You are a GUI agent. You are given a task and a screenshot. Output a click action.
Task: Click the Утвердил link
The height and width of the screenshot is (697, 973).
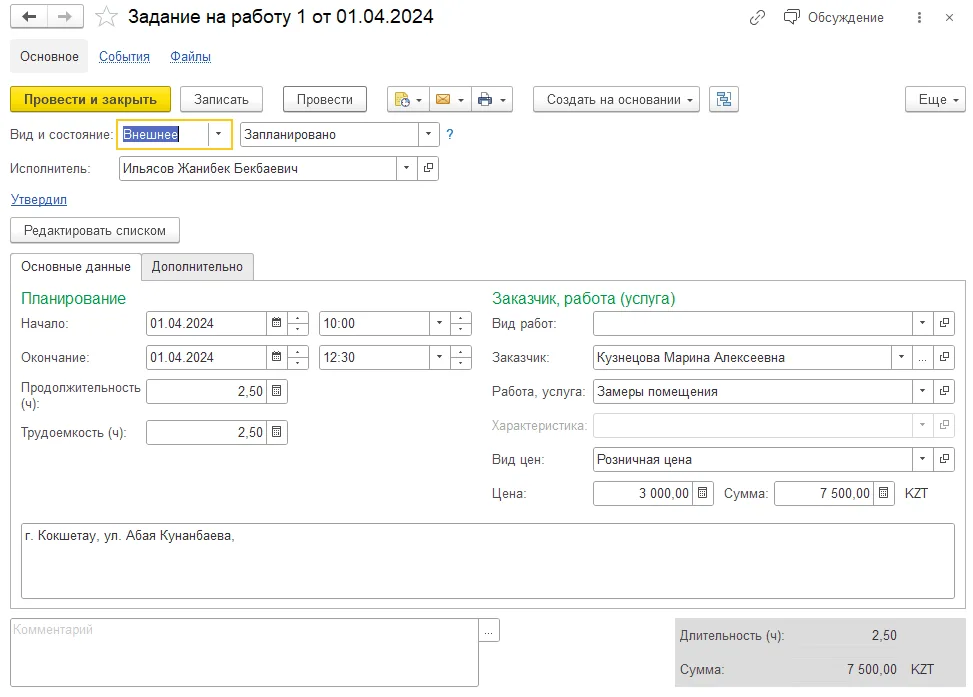click(x=38, y=200)
